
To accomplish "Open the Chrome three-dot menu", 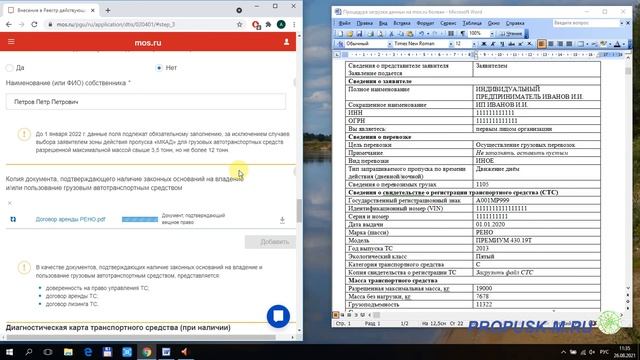I will pyautogui.click(x=294, y=24).
